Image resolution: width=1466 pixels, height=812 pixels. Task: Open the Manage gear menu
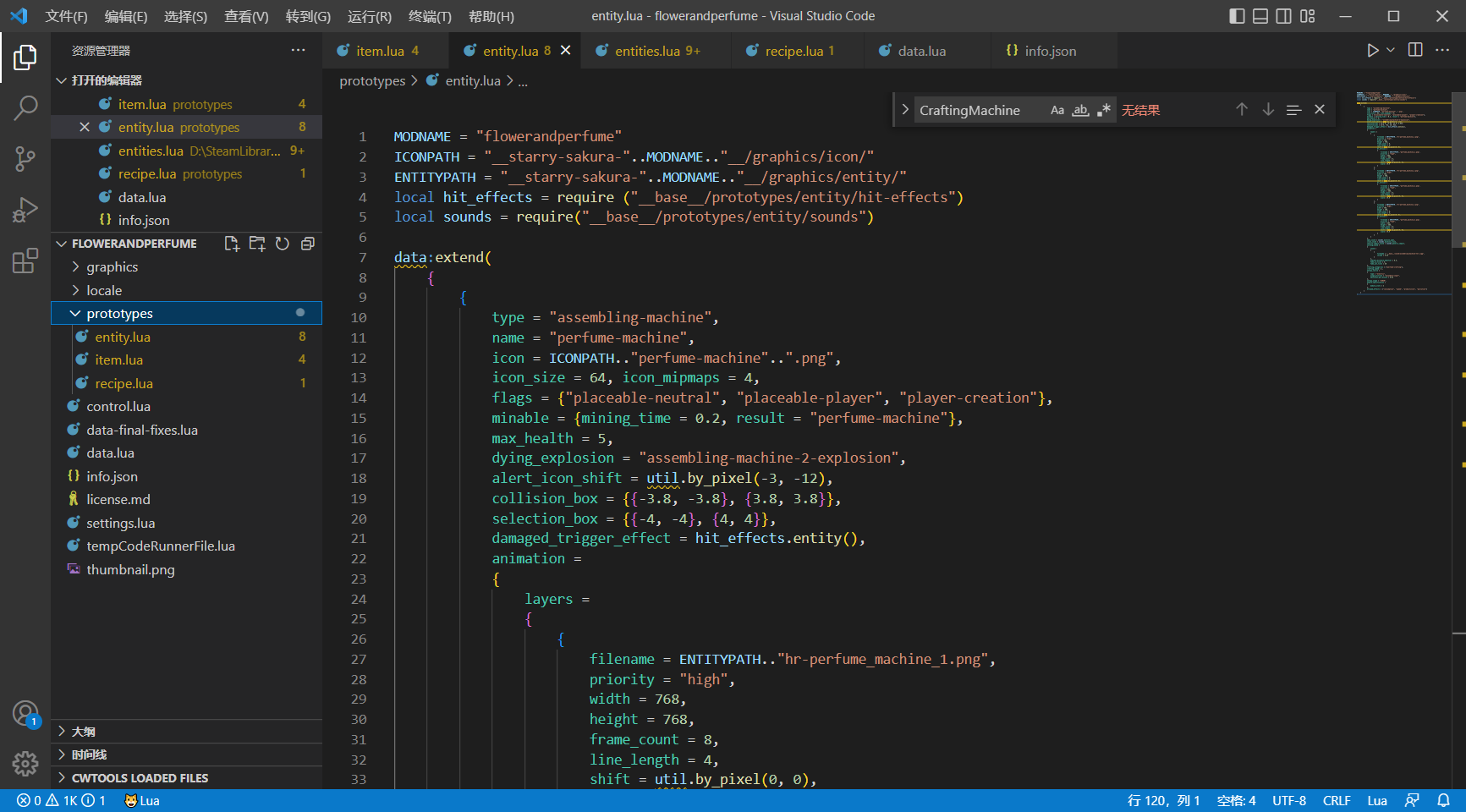click(x=25, y=764)
